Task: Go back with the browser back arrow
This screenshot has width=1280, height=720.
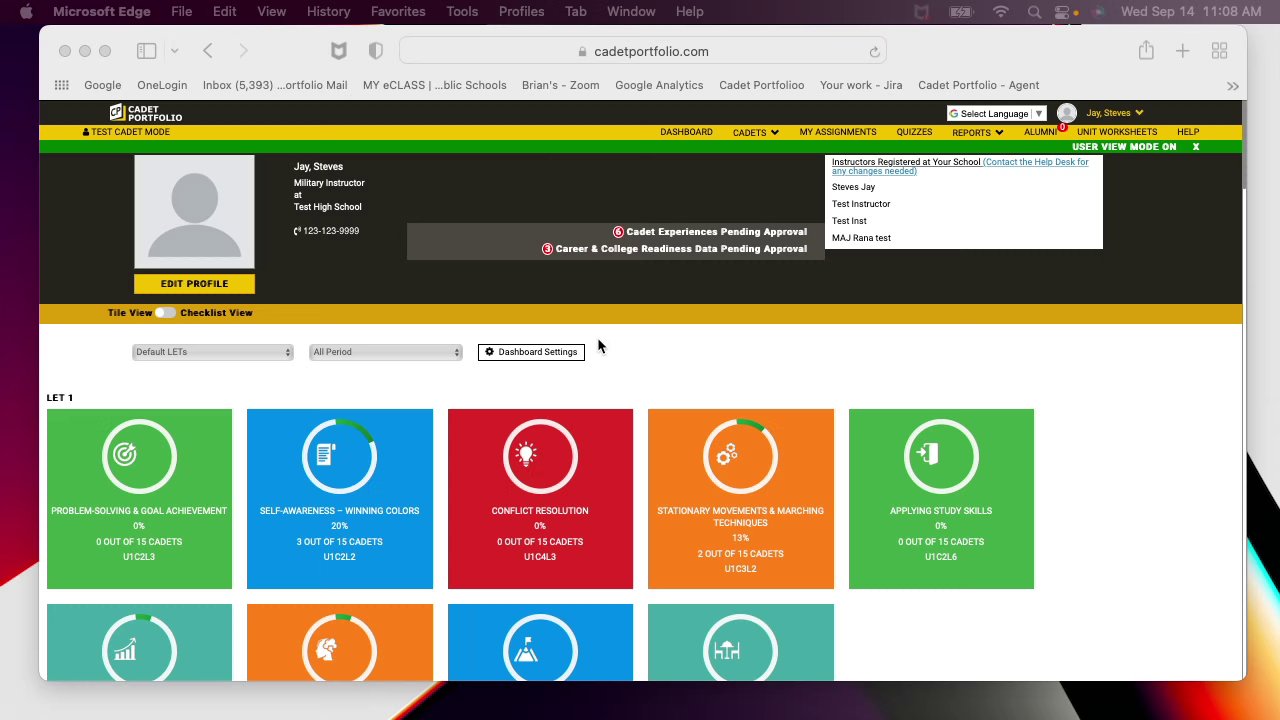Action: [x=208, y=51]
